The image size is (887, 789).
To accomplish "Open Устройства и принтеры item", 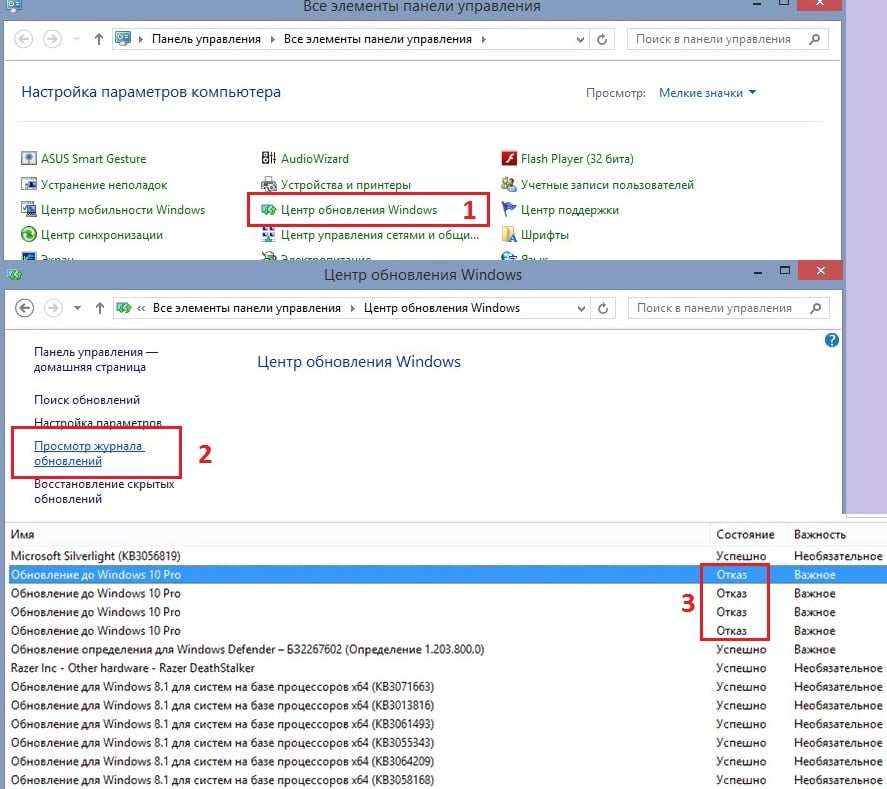I will click(336, 184).
